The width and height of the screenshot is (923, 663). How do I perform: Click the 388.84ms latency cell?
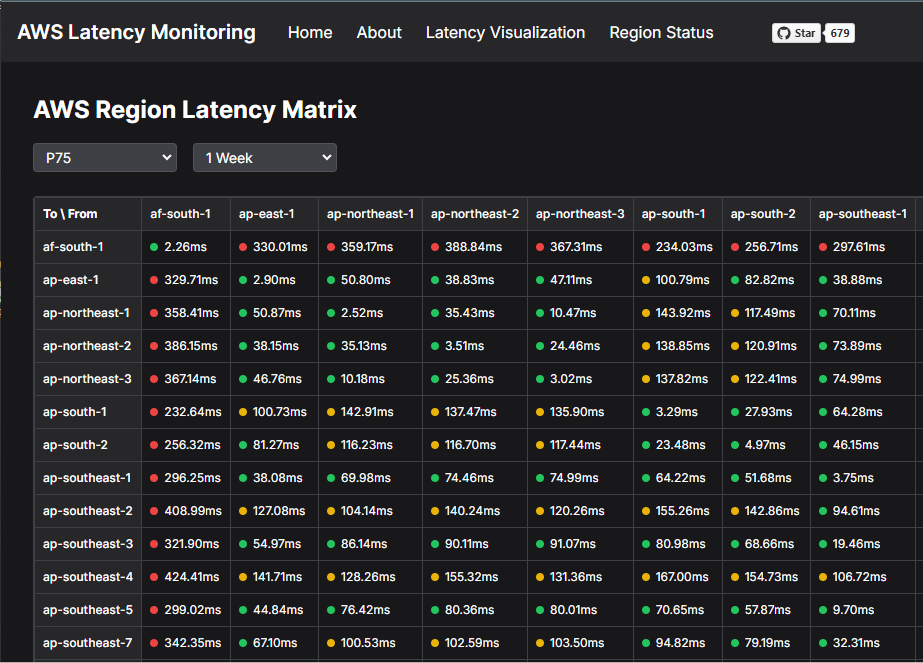click(x=474, y=247)
